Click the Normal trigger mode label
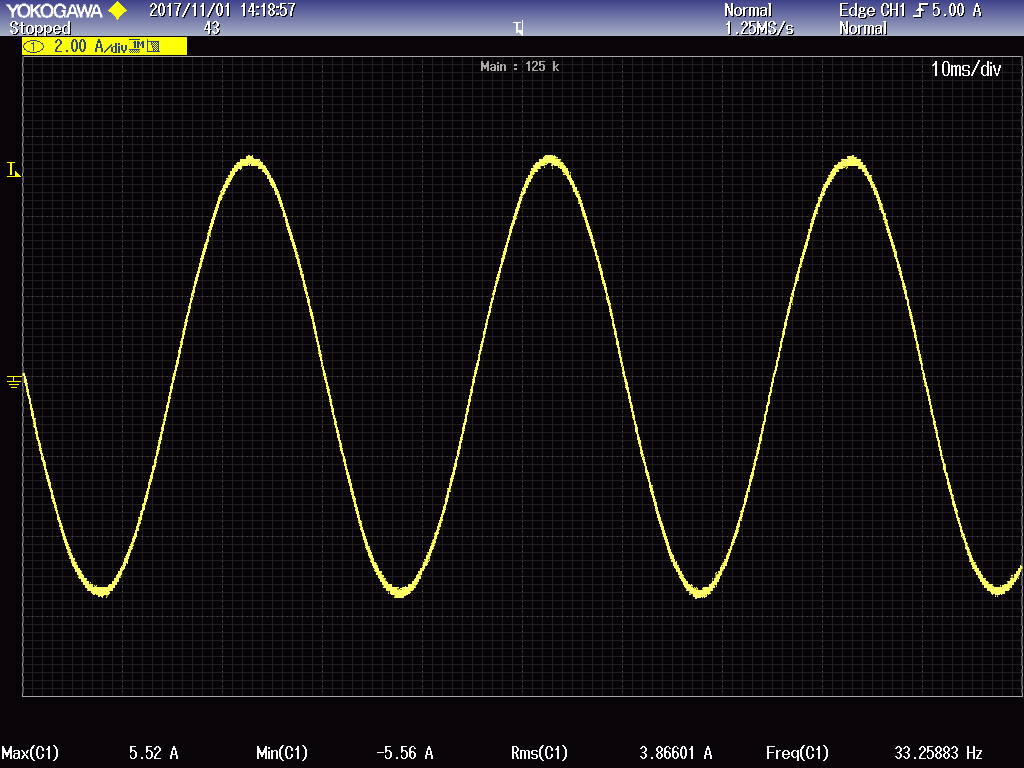Image resolution: width=1024 pixels, height=768 pixels. click(x=863, y=28)
